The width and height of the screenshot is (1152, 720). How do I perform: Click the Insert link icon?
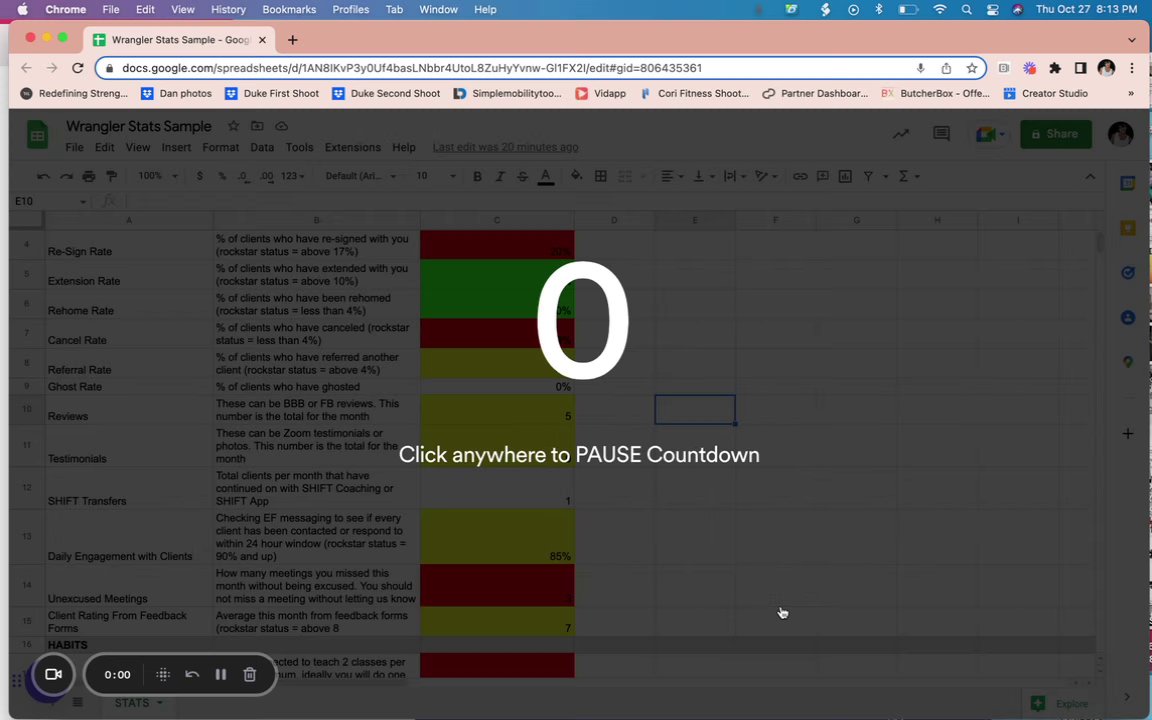pos(799,176)
